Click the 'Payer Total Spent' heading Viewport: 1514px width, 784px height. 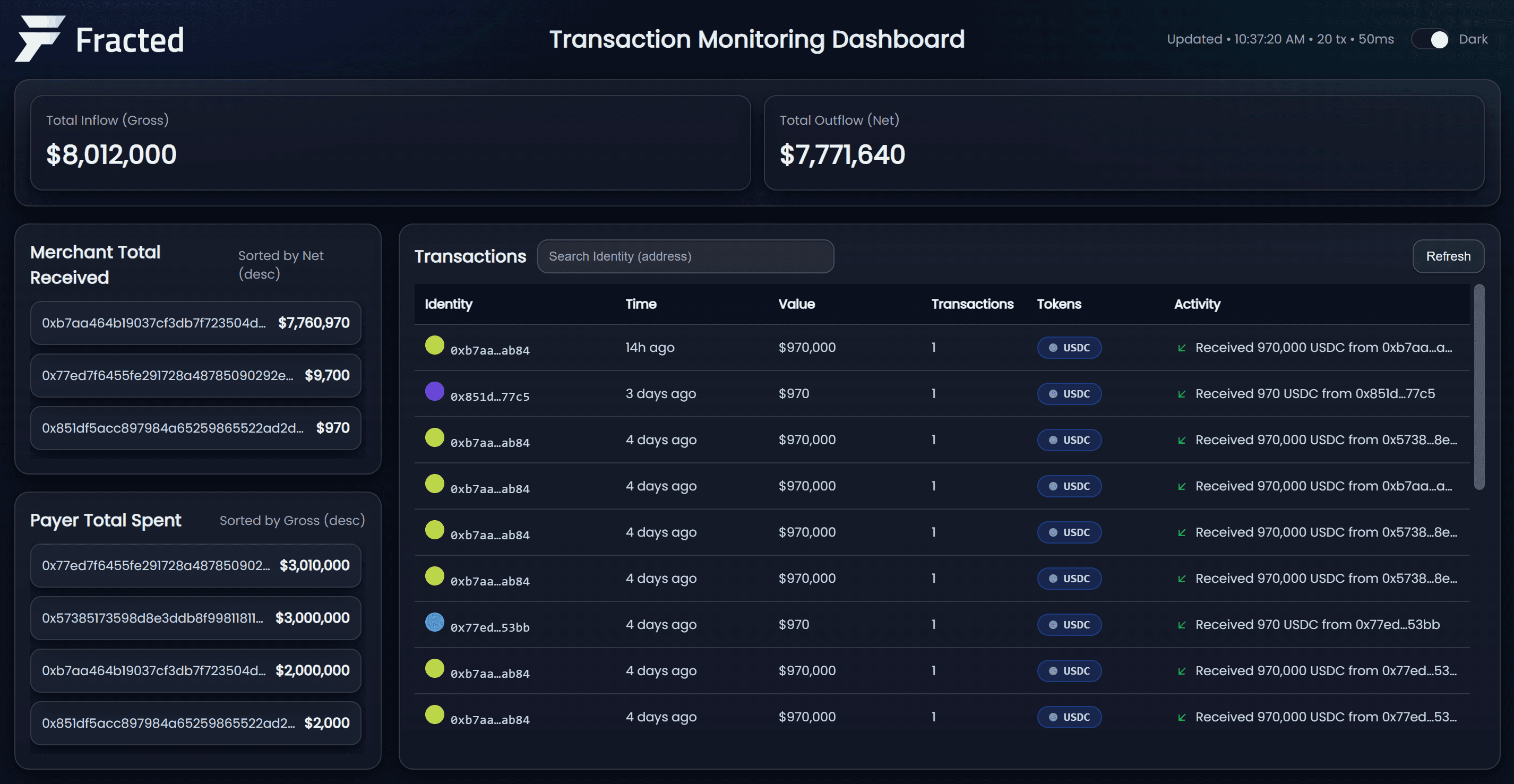[106, 521]
